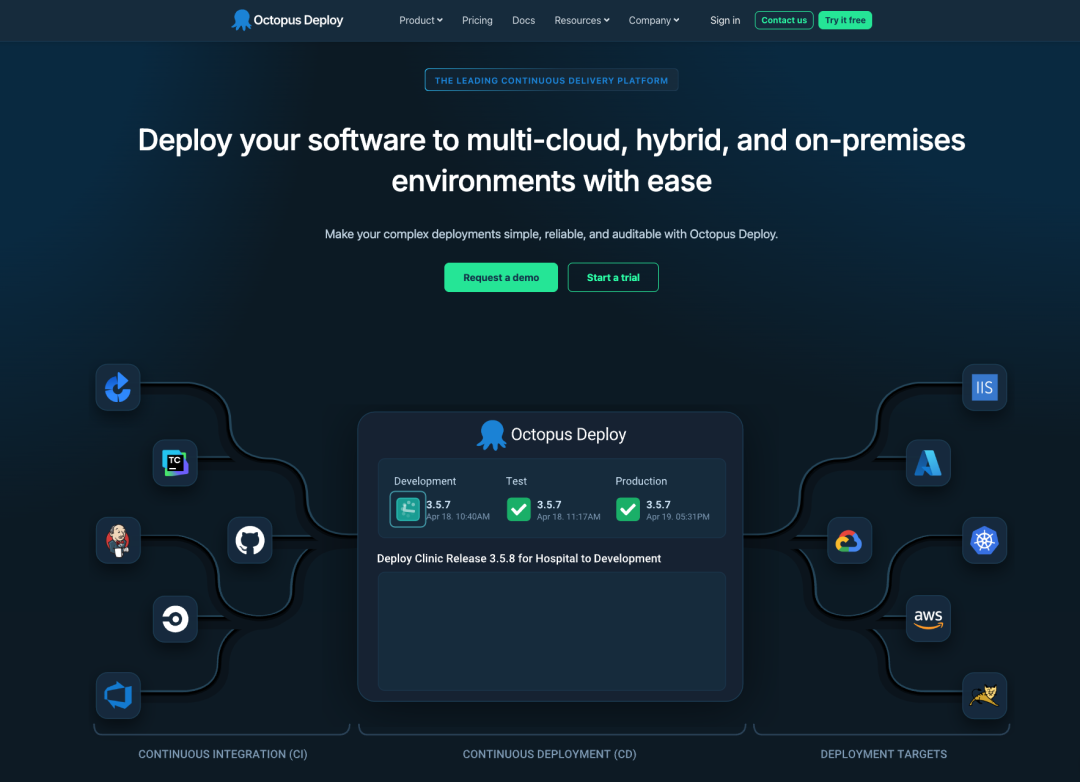Select the Development environment label

[425, 481]
